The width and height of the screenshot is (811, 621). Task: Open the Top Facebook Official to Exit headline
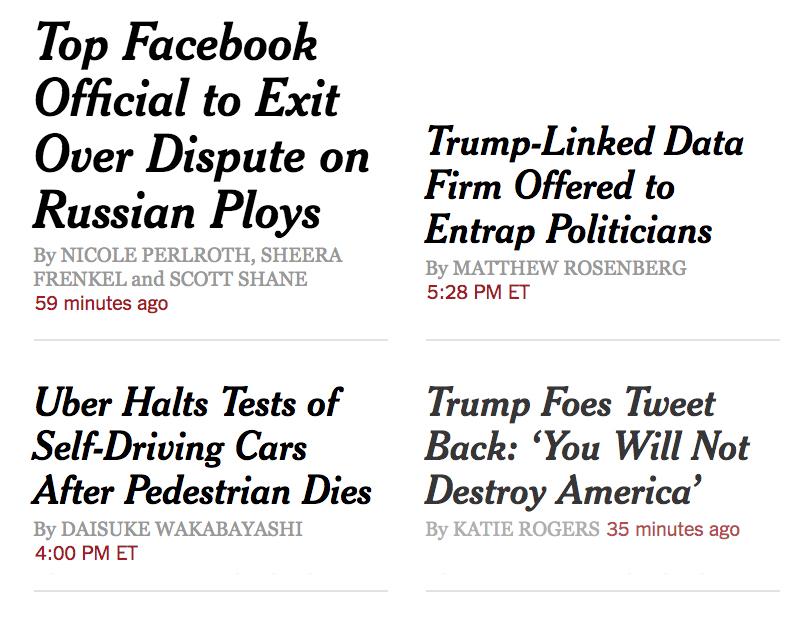[201, 126]
